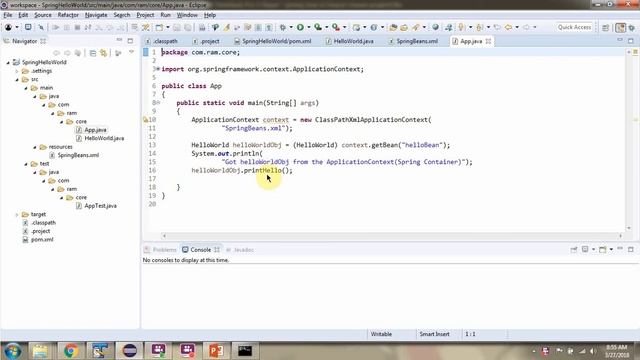Screen dimensions: 640x360
Task: Maximize the Console panel
Action: [x=631, y=249]
